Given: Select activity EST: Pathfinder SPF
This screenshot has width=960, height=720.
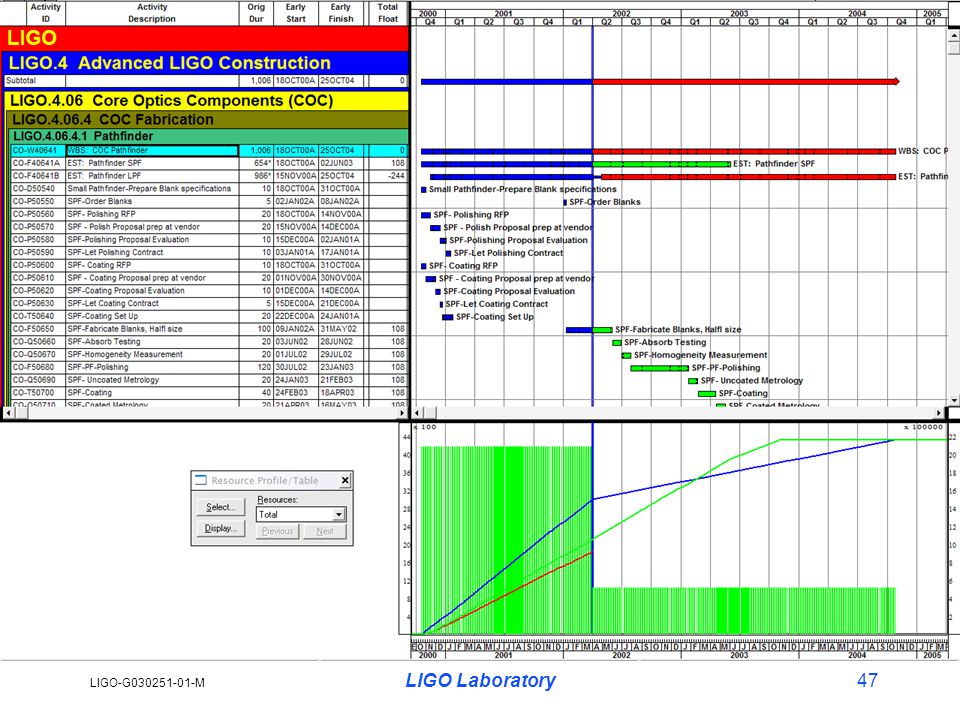Looking at the screenshot, I should point(209,163).
